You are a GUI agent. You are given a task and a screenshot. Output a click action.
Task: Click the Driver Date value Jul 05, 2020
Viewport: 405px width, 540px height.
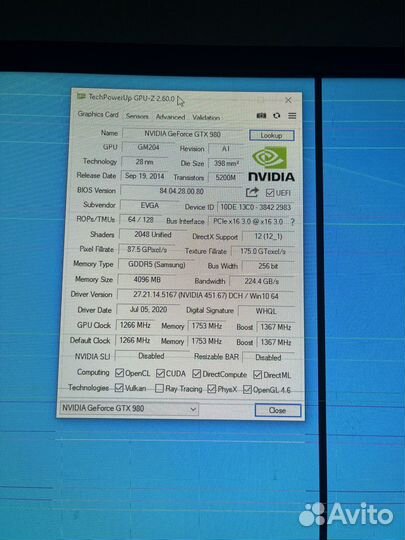click(x=148, y=310)
